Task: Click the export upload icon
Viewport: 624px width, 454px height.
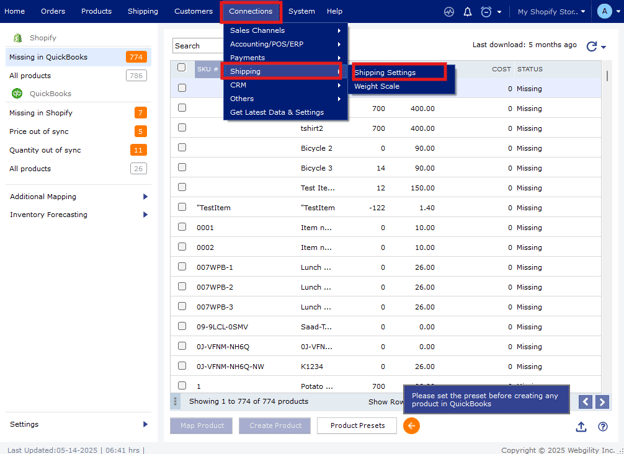Action: [581, 427]
